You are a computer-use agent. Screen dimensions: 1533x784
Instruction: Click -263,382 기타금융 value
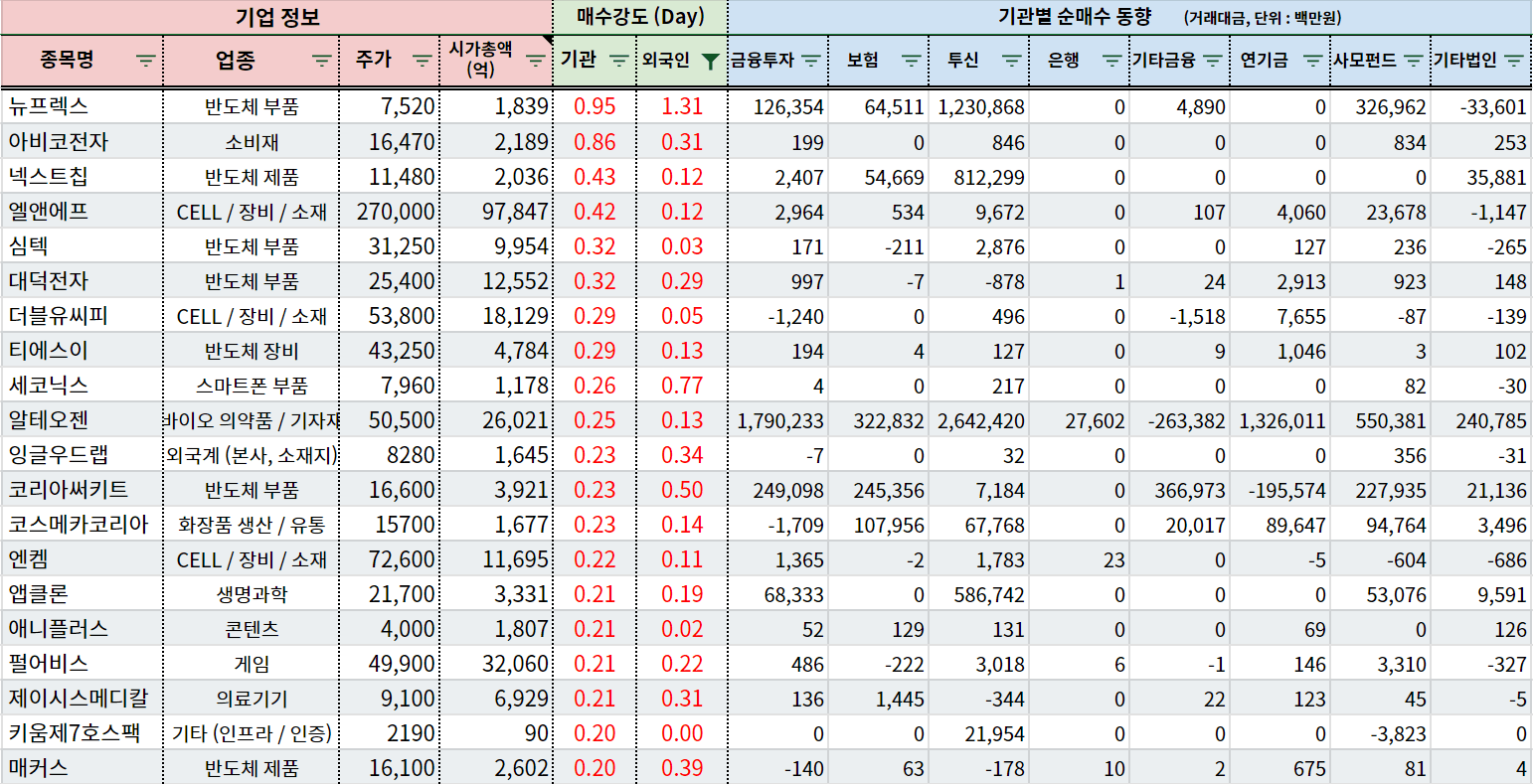(x=1180, y=420)
